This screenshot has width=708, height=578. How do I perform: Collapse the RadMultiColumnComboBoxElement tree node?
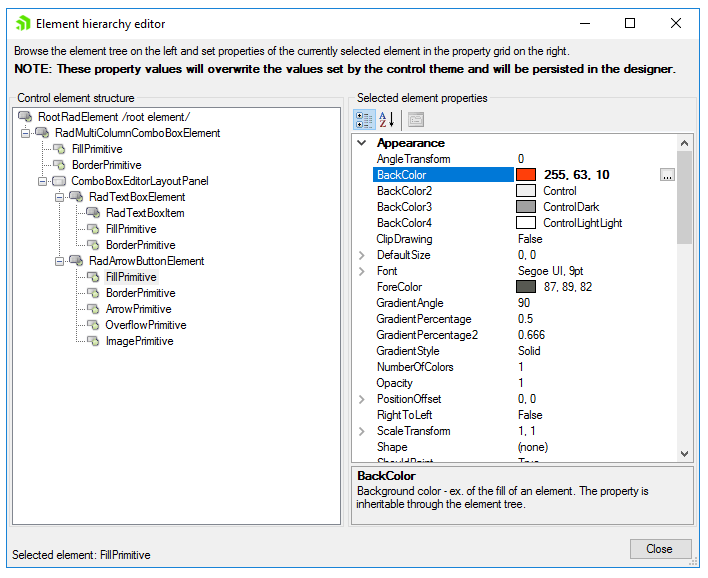click(x=26, y=133)
